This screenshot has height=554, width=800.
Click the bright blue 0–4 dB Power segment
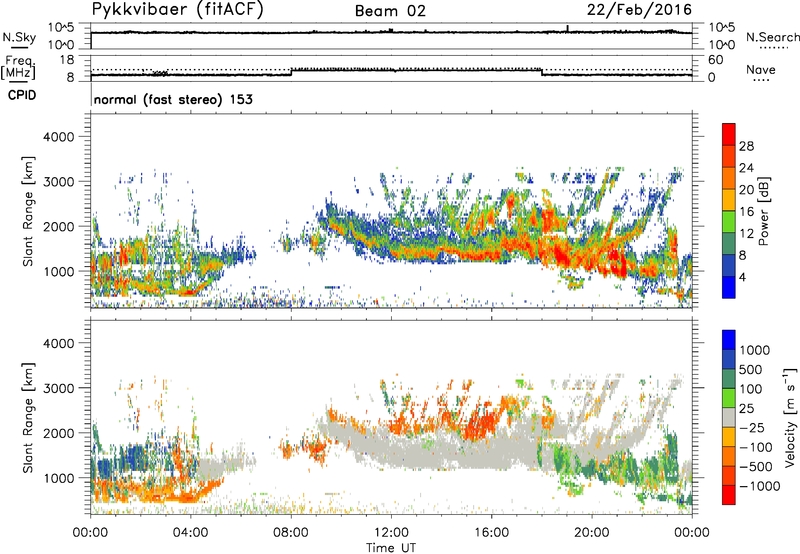tap(729, 287)
